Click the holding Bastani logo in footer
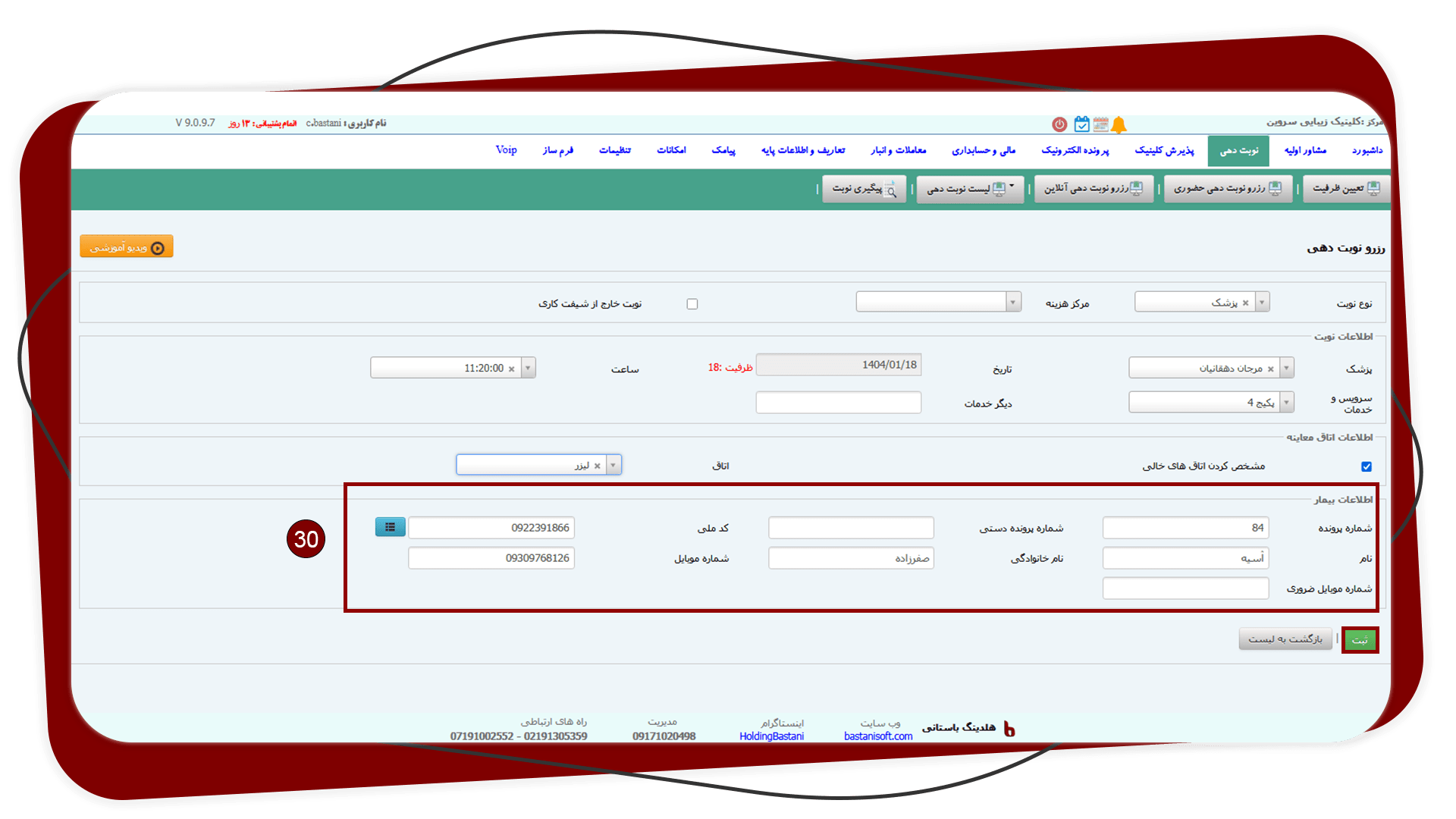This screenshot has width=1456, height=819. click(1009, 728)
